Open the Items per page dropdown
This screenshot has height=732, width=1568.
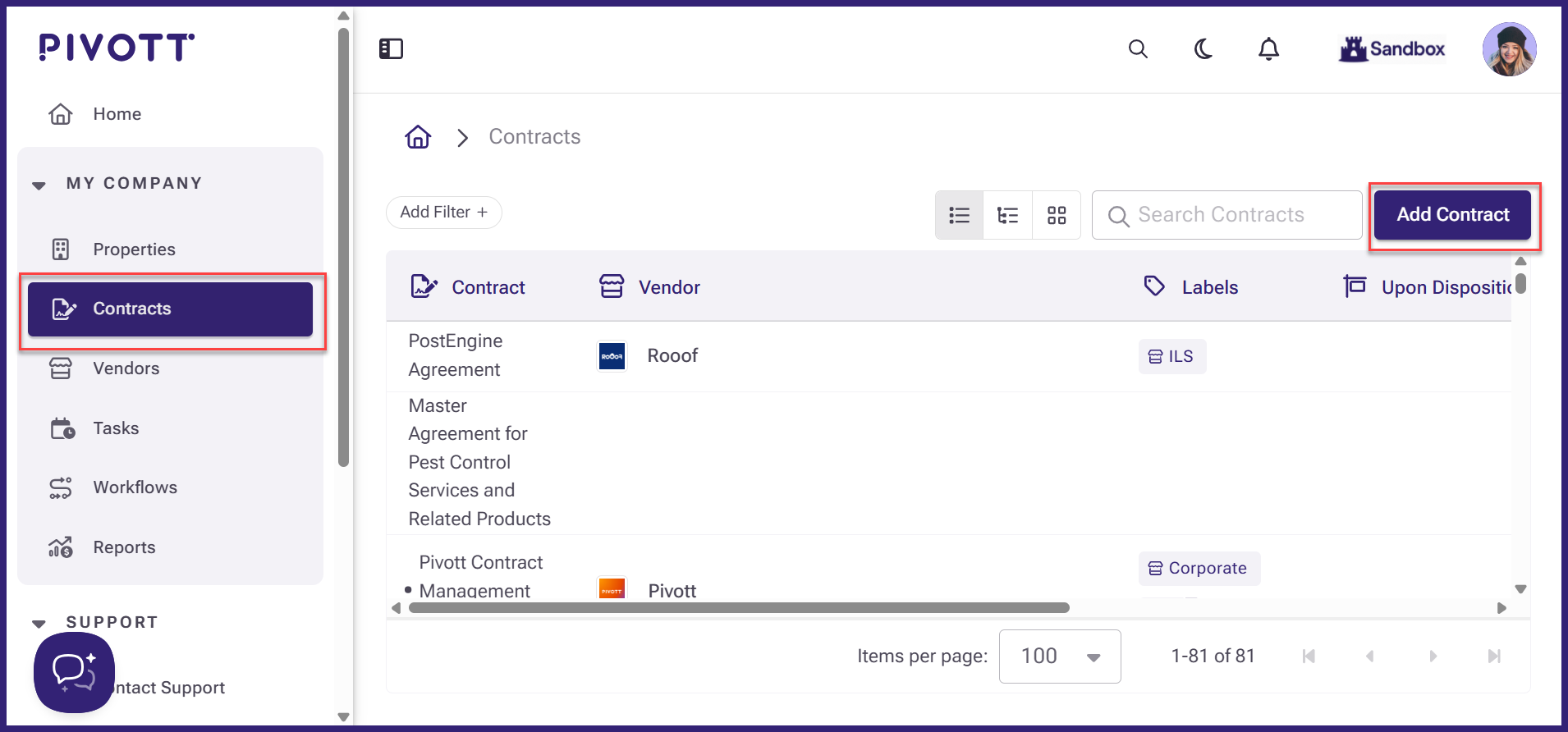1060,657
